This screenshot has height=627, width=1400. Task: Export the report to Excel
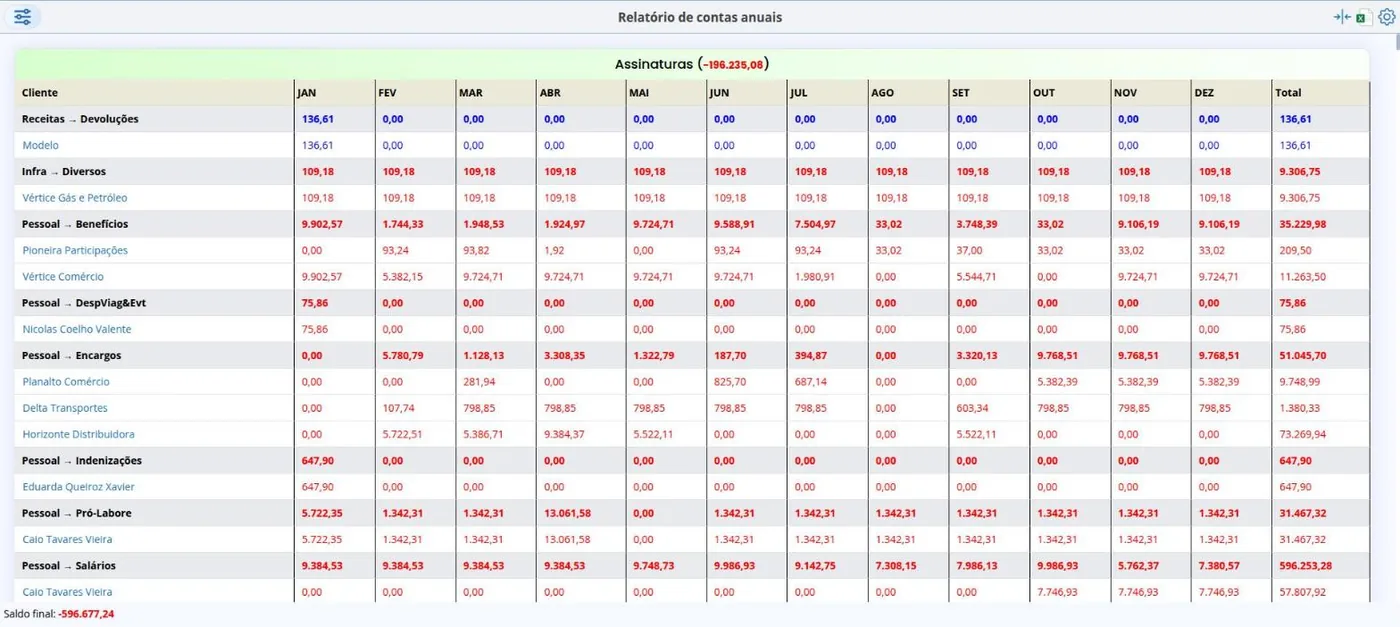click(x=1363, y=17)
